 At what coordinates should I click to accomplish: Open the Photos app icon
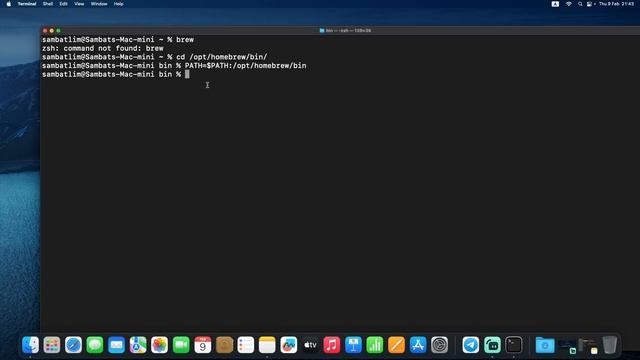point(160,345)
